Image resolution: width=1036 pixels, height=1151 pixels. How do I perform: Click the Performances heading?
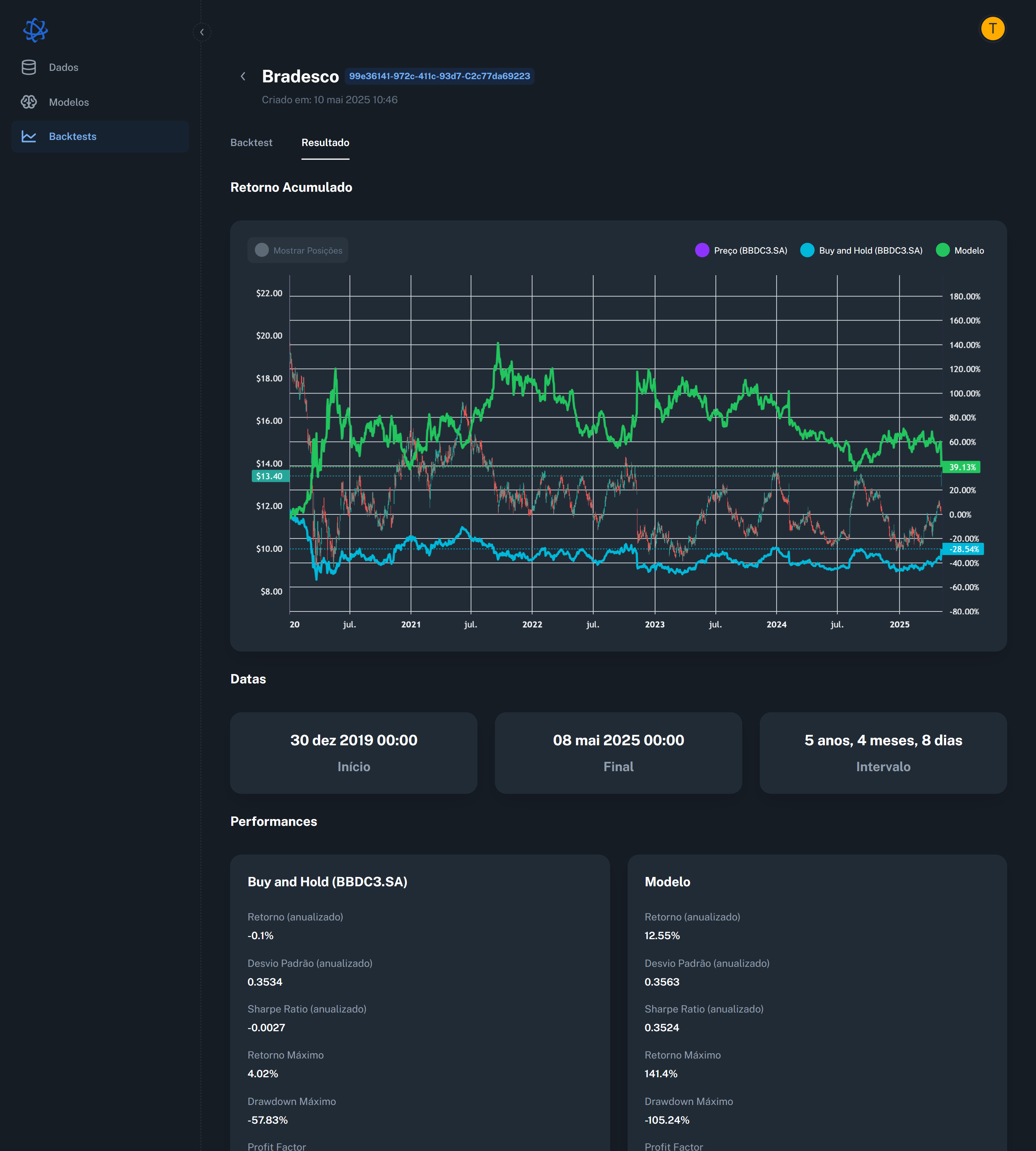point(274,822)
